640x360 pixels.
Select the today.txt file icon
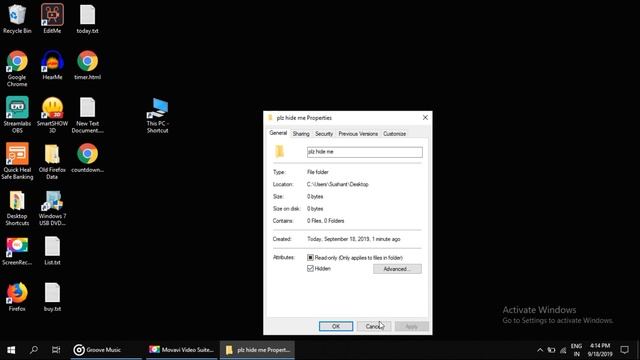[x=87, y=18]
